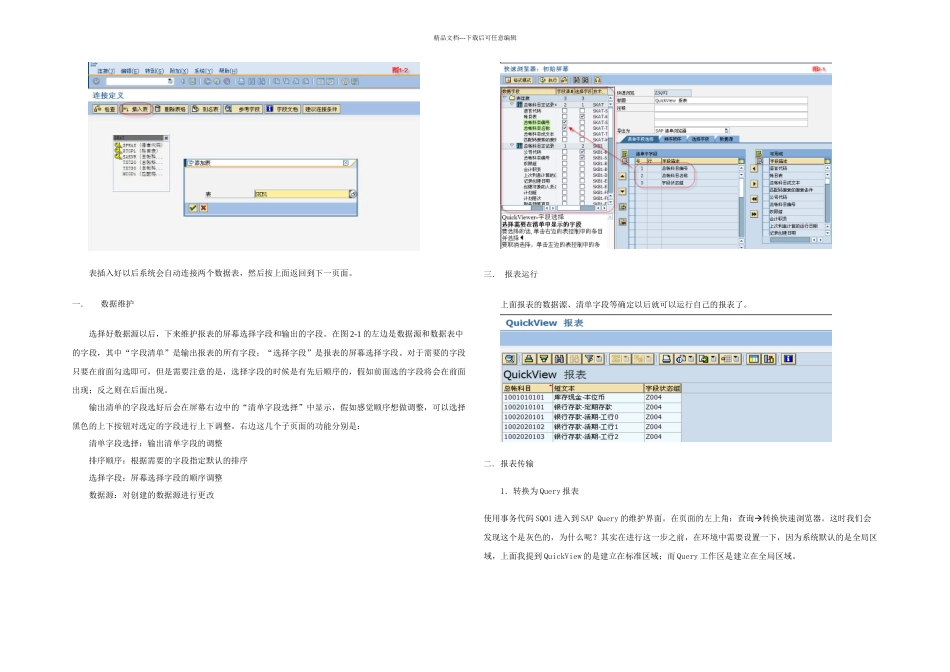950x672 pixels.
Task: Switch to the 选择字段 tab
Action: pos(700,139)
